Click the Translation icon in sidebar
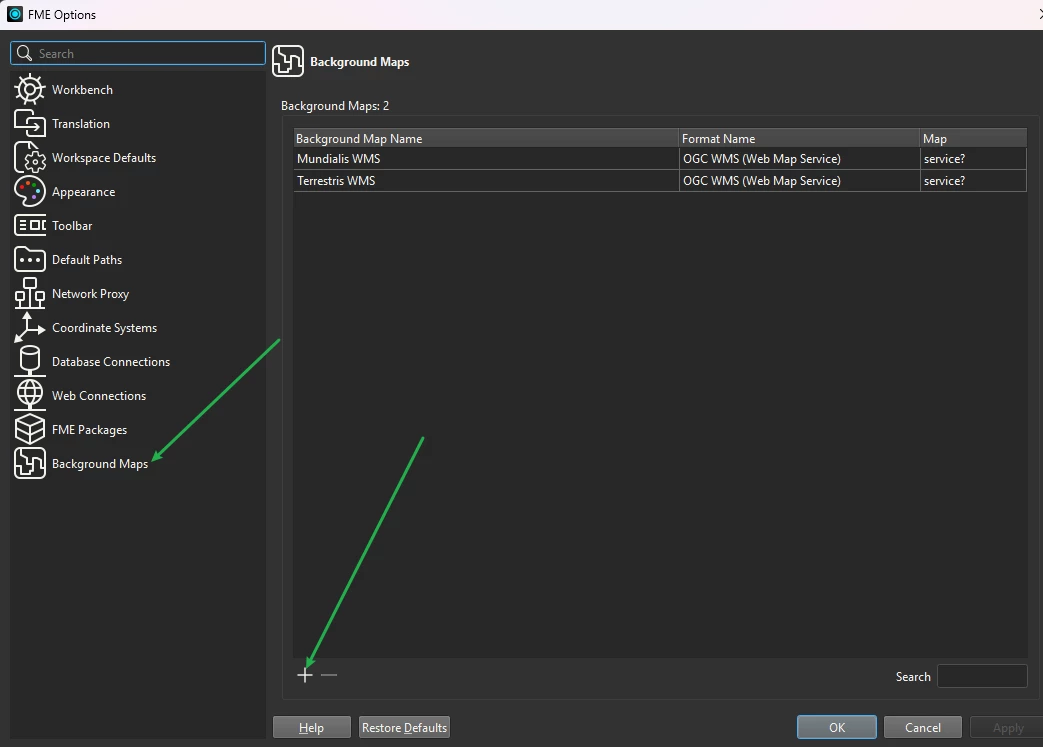1043x747 pixels. 30,123
